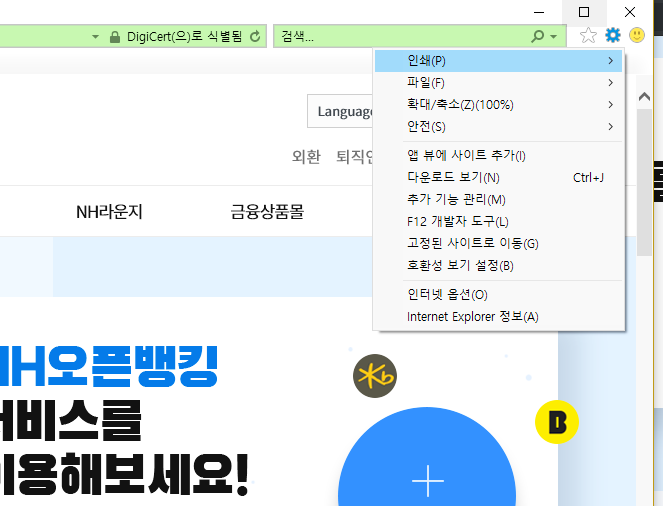
Task: Click the refresh icon in address bar
Action: point(255,37)
